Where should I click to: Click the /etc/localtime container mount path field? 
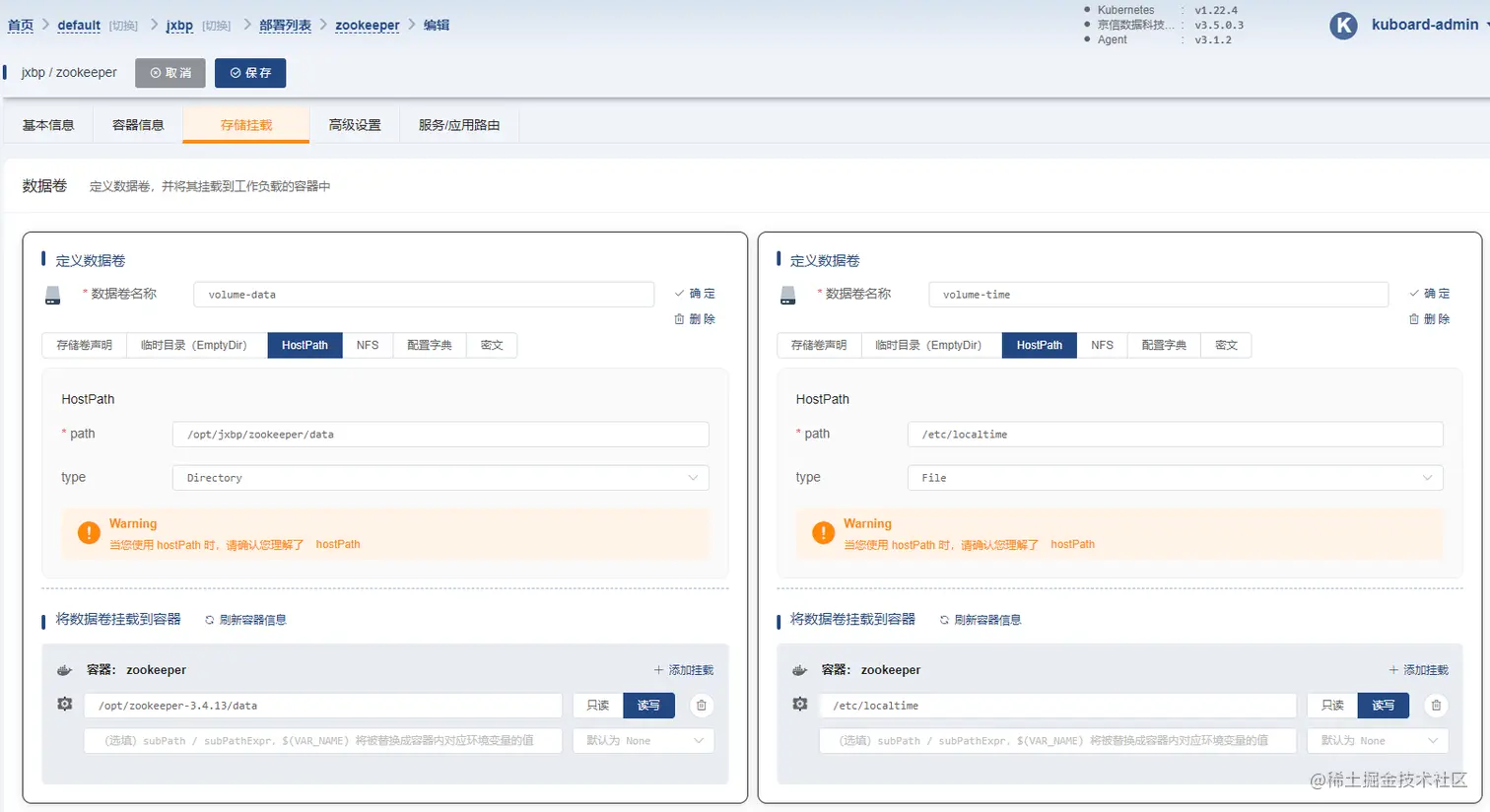click(1057, 706)
